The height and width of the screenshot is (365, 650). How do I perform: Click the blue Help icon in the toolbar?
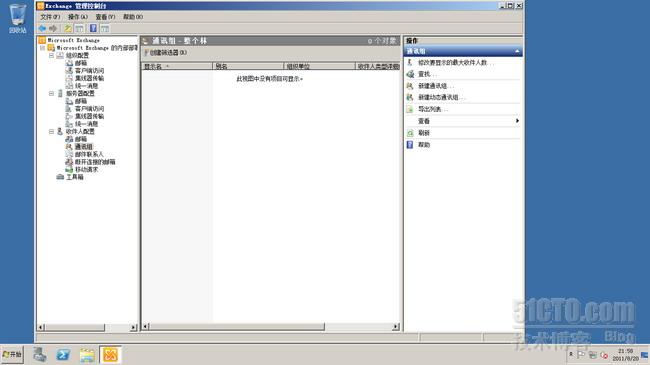tap(93, 28)
